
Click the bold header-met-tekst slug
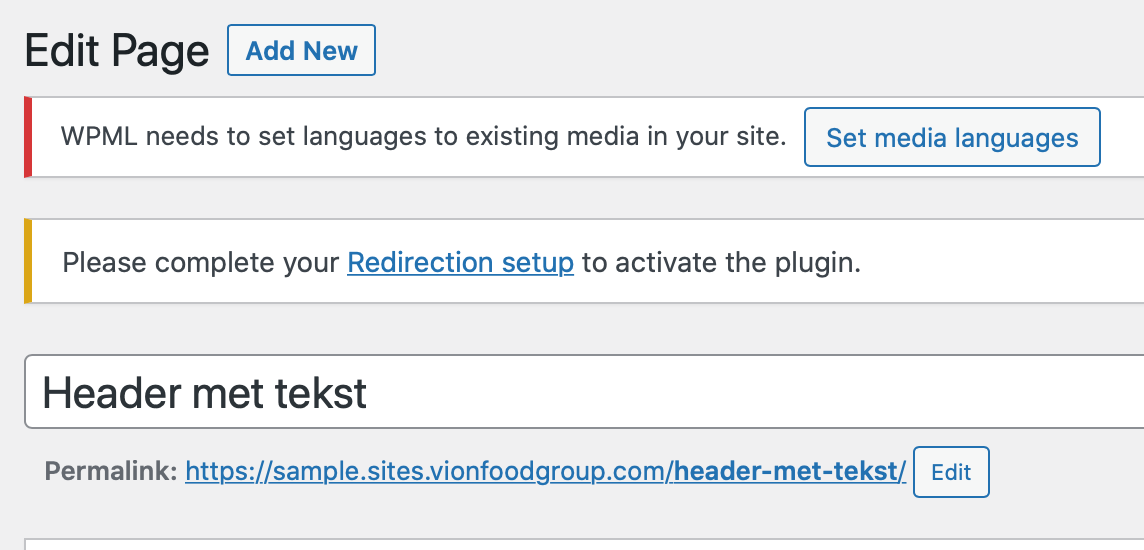coord(790,471)
